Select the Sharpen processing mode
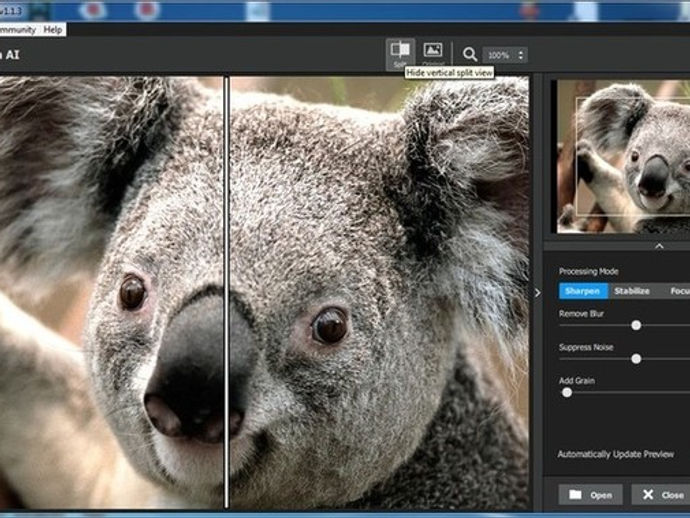This screenshot has width=690, height=518. (x=583, y=291)
